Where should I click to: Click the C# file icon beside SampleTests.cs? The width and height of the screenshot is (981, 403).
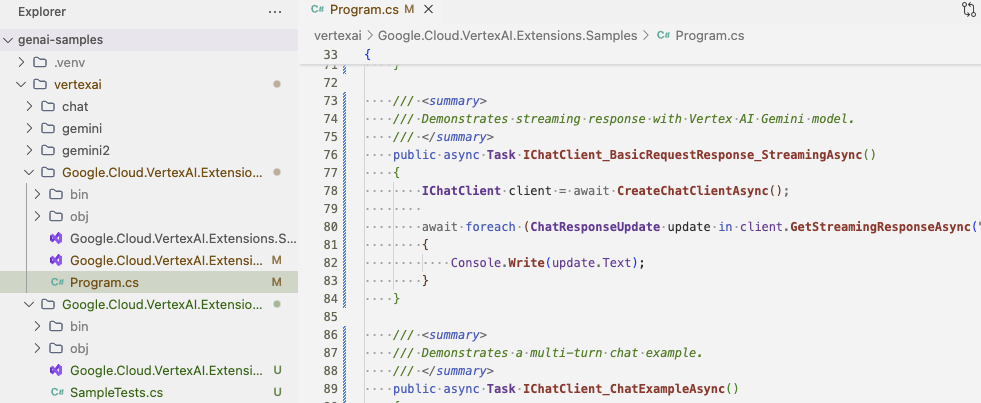click(57, 392)
